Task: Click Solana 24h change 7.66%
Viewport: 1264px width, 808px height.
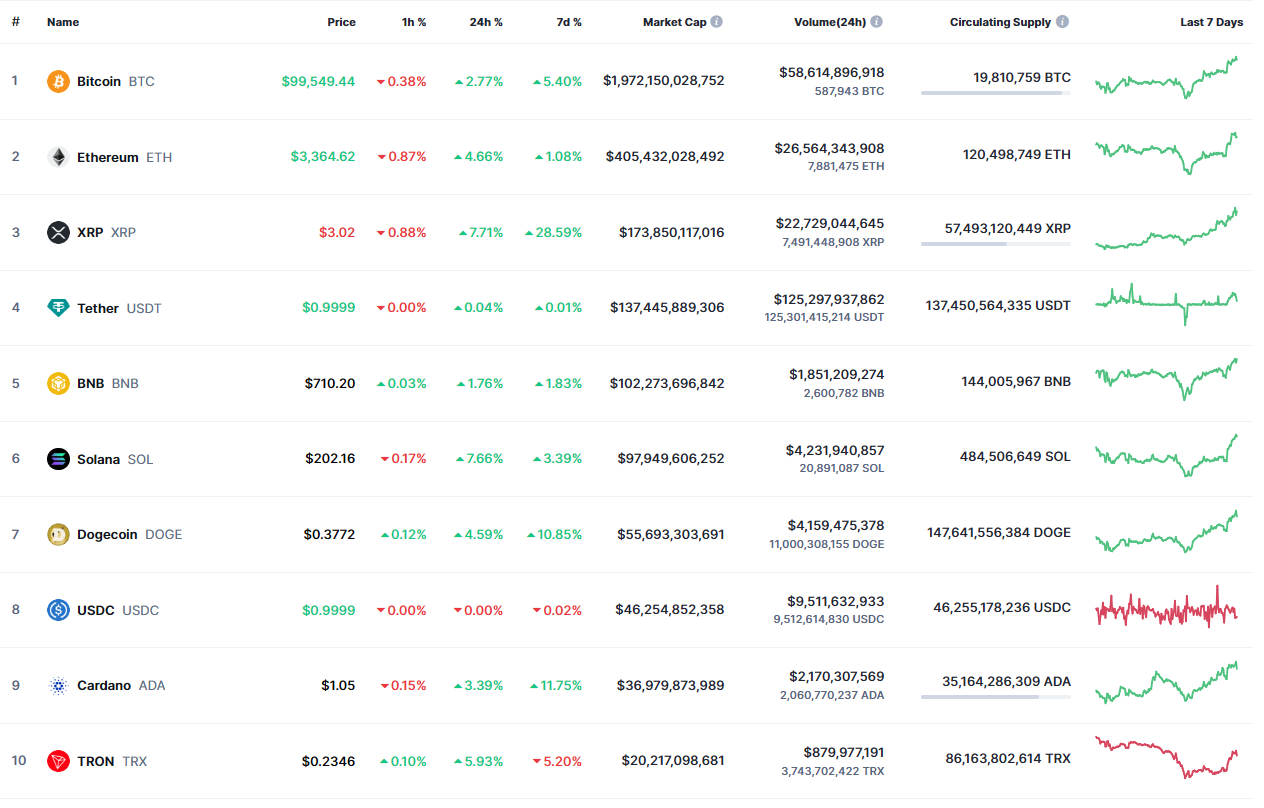Action: click(478, 459)
